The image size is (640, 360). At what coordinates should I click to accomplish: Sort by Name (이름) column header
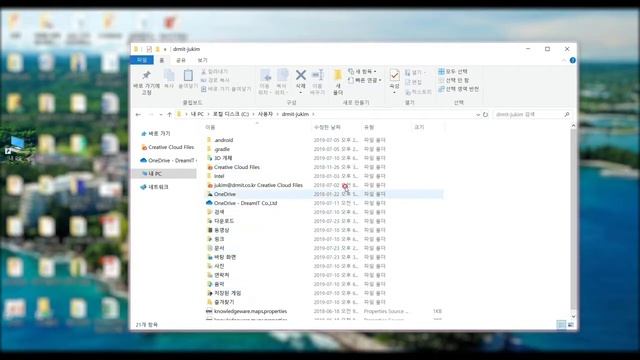point(210,127)
